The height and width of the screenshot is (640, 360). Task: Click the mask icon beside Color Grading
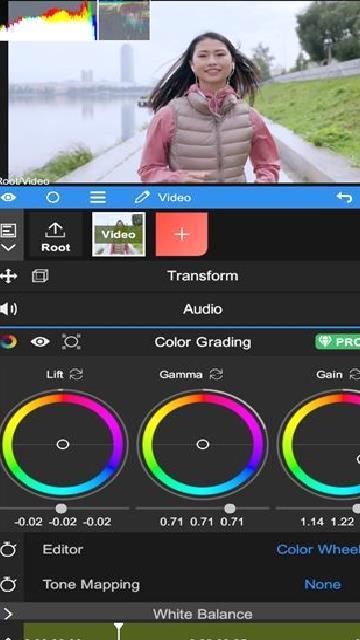pyautogui.click(x=71, y=342)
